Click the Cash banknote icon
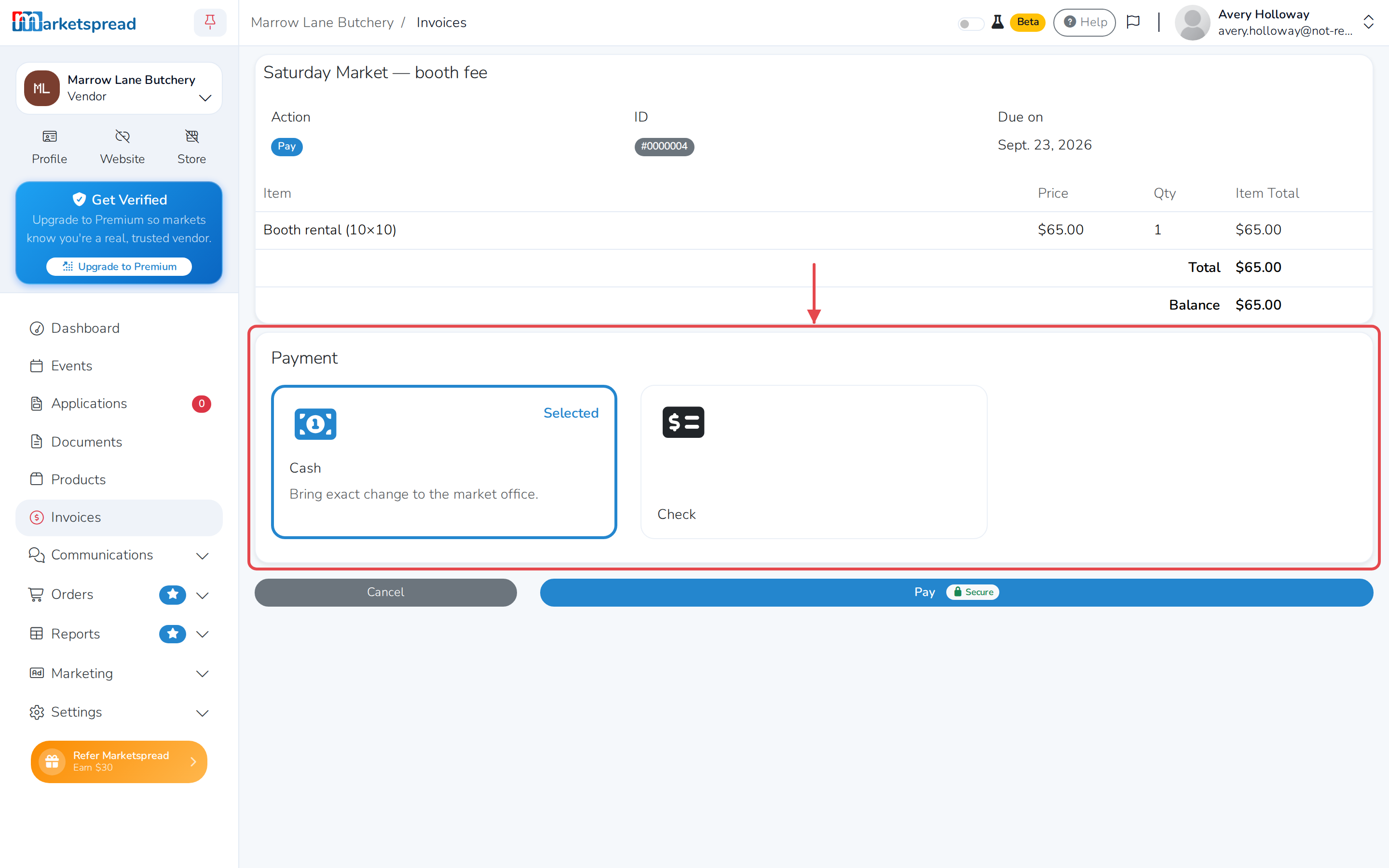Screen dimensions: 1389x868 point(315,424)
